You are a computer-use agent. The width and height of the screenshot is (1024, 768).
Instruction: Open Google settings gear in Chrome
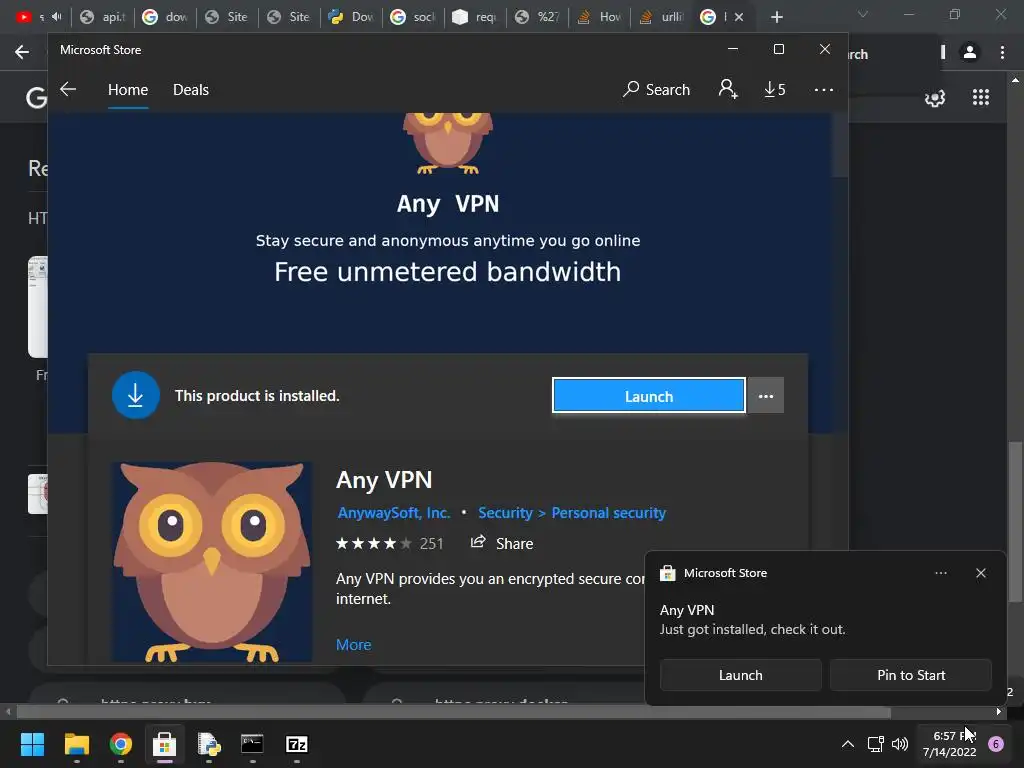point(935,98)
